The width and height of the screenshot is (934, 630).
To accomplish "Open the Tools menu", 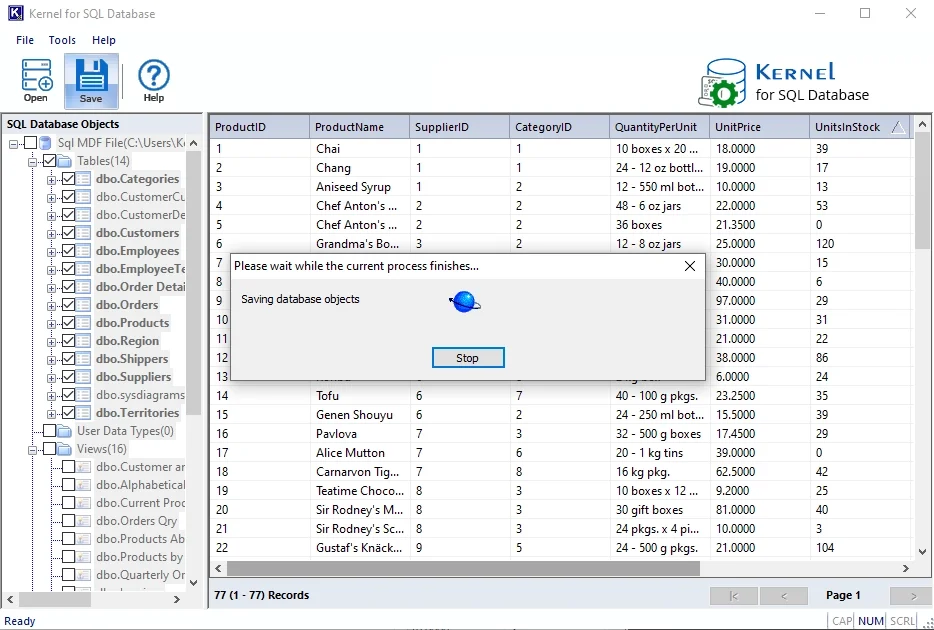I will coord(62,40).
